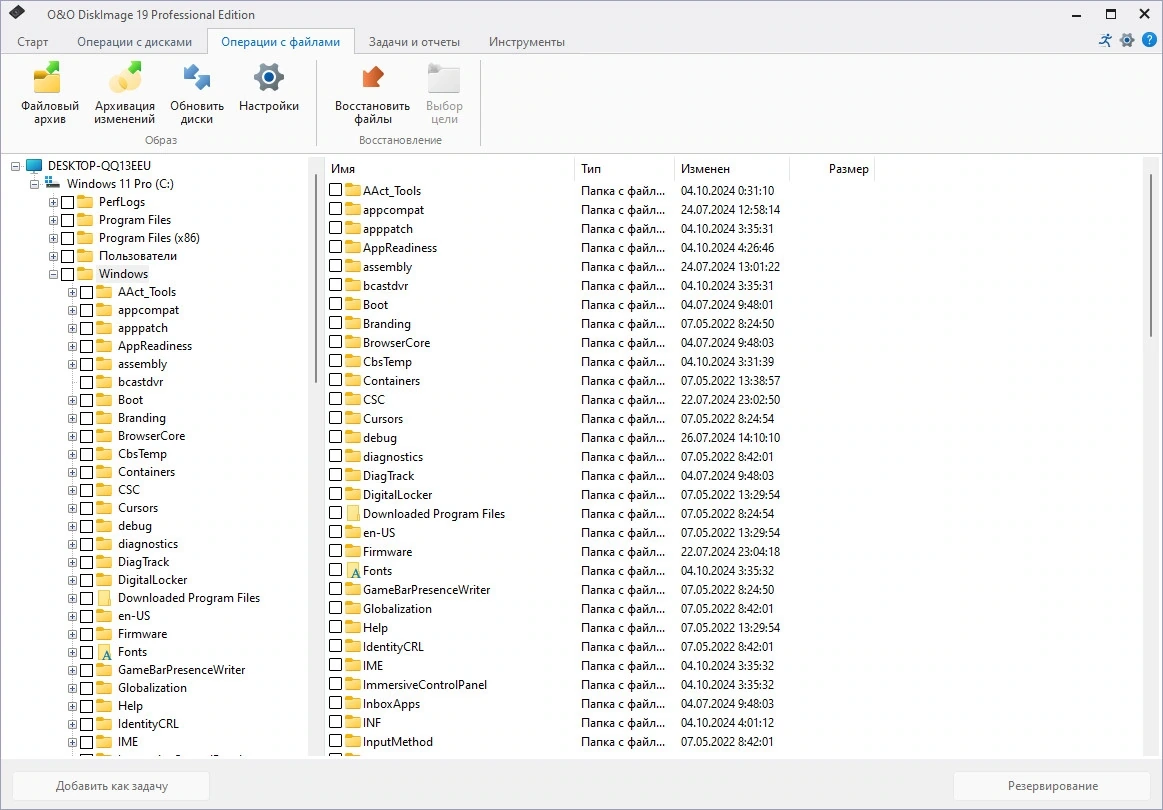Open the Файловый архив tool
Viewport: 1163px width, 810px height.
click(49, 93)
